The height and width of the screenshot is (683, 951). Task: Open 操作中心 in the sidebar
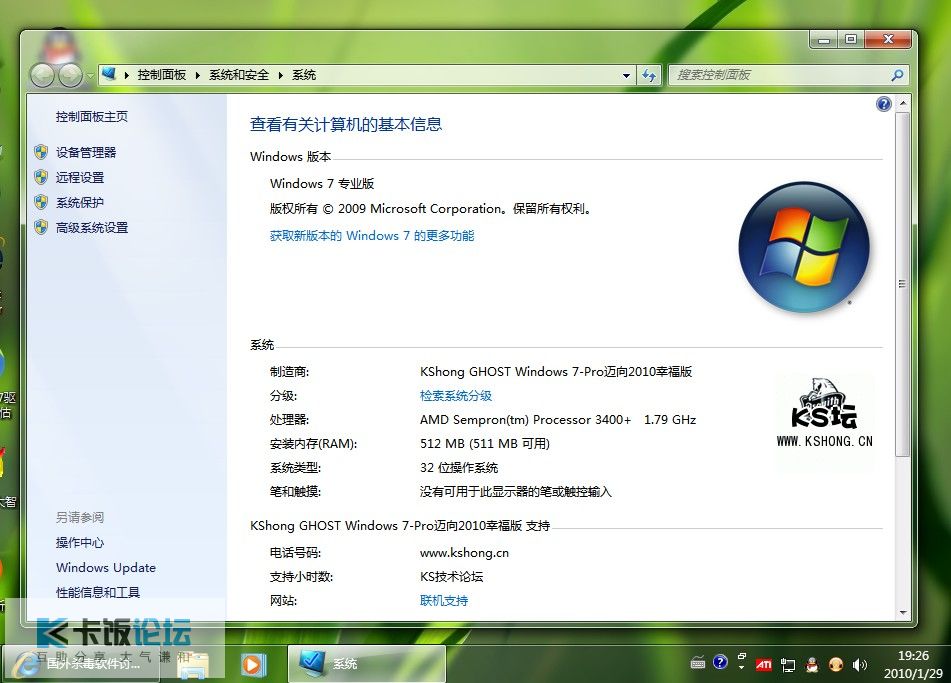point(79,542)
